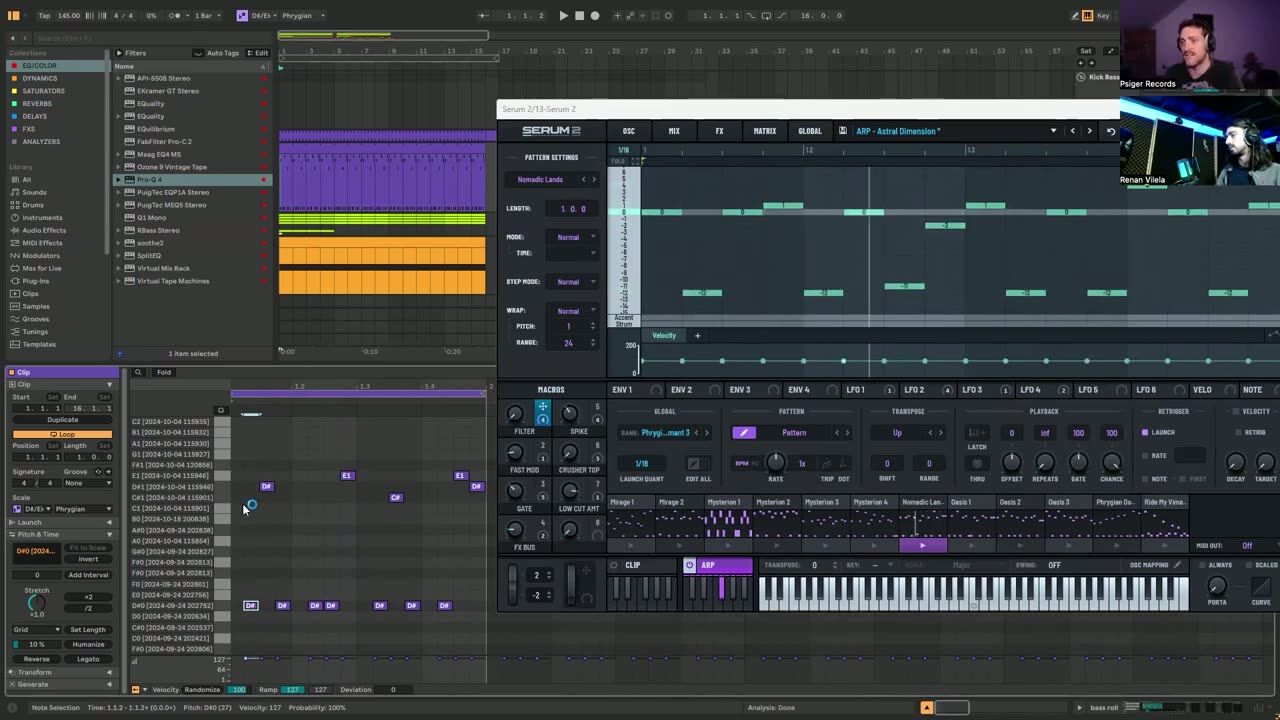Expand the browser Filters section
Image resolution: width=1280 pixels, height=720 pixels.
(x=119, y=53)
